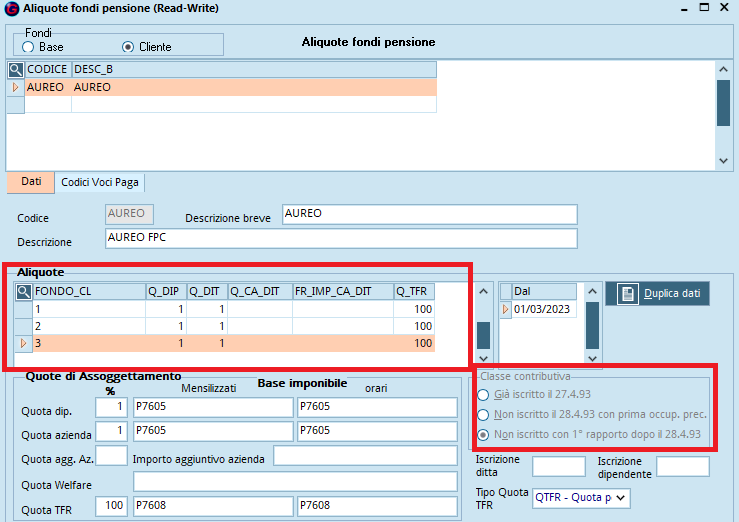Open the Tipo Quota TFR dropdown

point(620,498)
